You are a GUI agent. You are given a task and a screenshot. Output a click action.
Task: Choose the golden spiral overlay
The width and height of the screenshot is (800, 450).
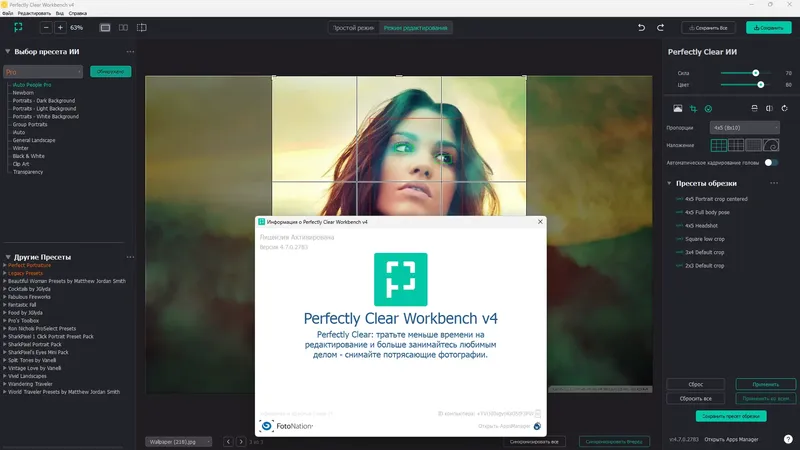(x=770, y=145)
